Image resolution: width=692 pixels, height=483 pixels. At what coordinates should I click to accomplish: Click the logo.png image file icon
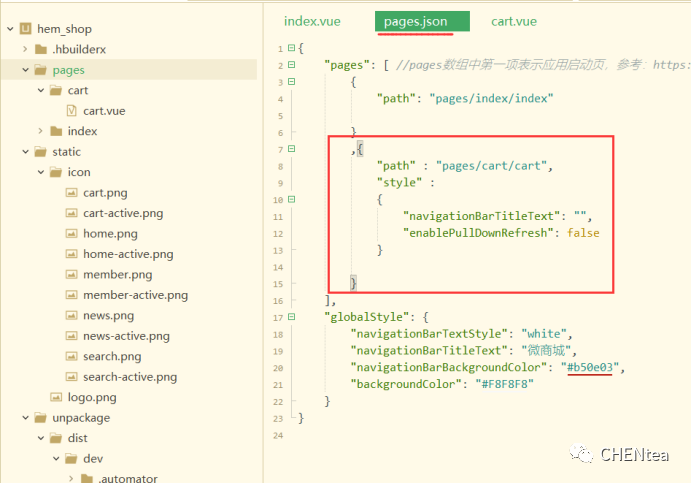[56, 397]
